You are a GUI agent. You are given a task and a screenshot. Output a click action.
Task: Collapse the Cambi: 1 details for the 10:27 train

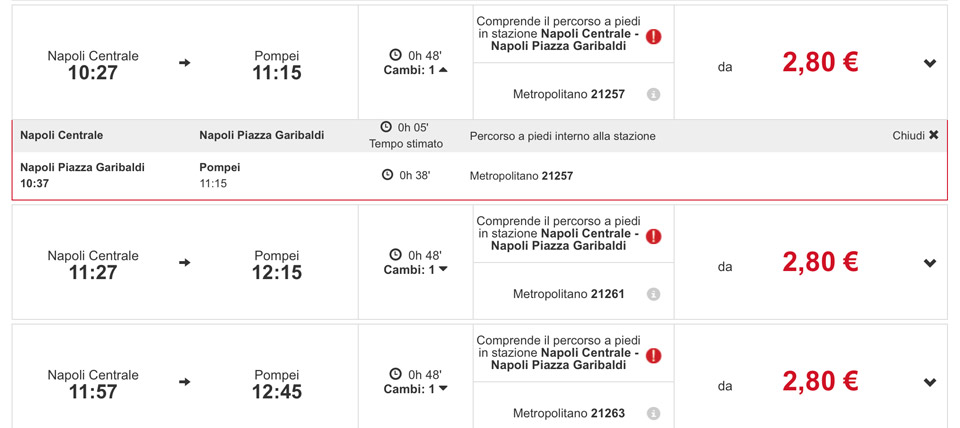click(x=443, y=70)
